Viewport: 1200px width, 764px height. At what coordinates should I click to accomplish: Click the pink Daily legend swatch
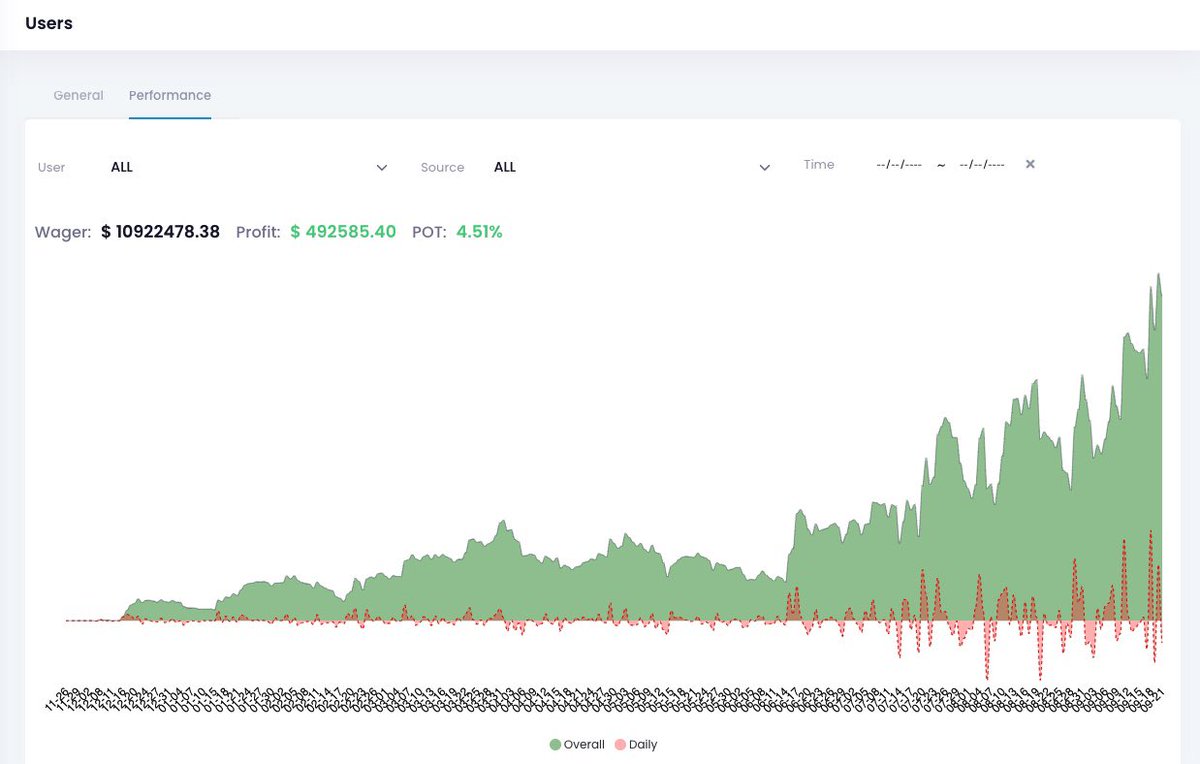620,744
